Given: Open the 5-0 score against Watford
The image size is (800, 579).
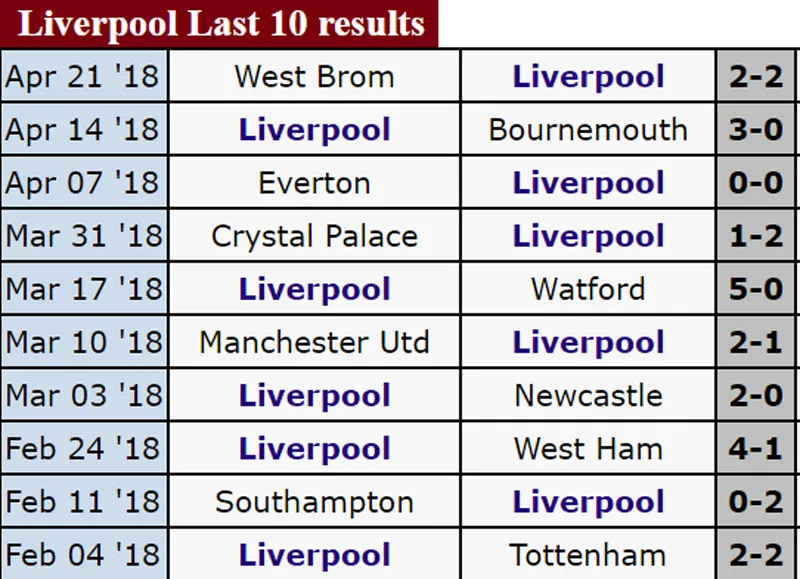Looking at the screenshot, I should click(756, 289).
